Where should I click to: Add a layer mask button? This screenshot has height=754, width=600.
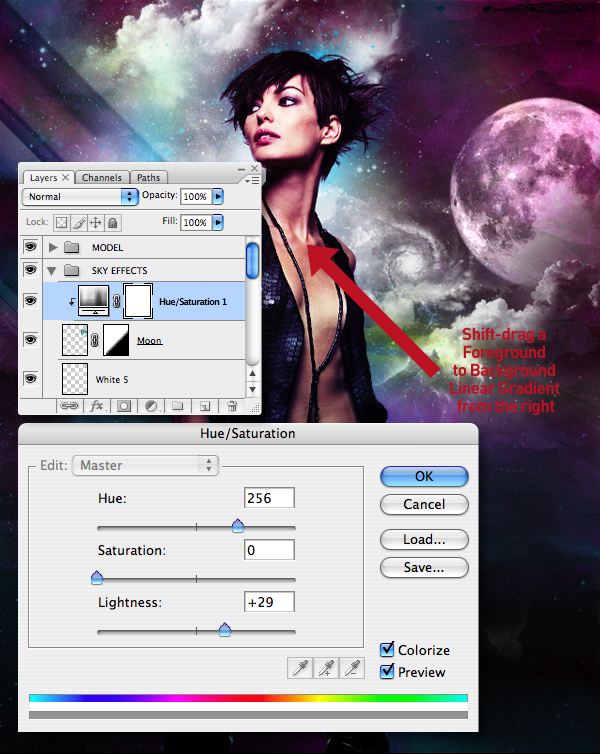[124, 406]
